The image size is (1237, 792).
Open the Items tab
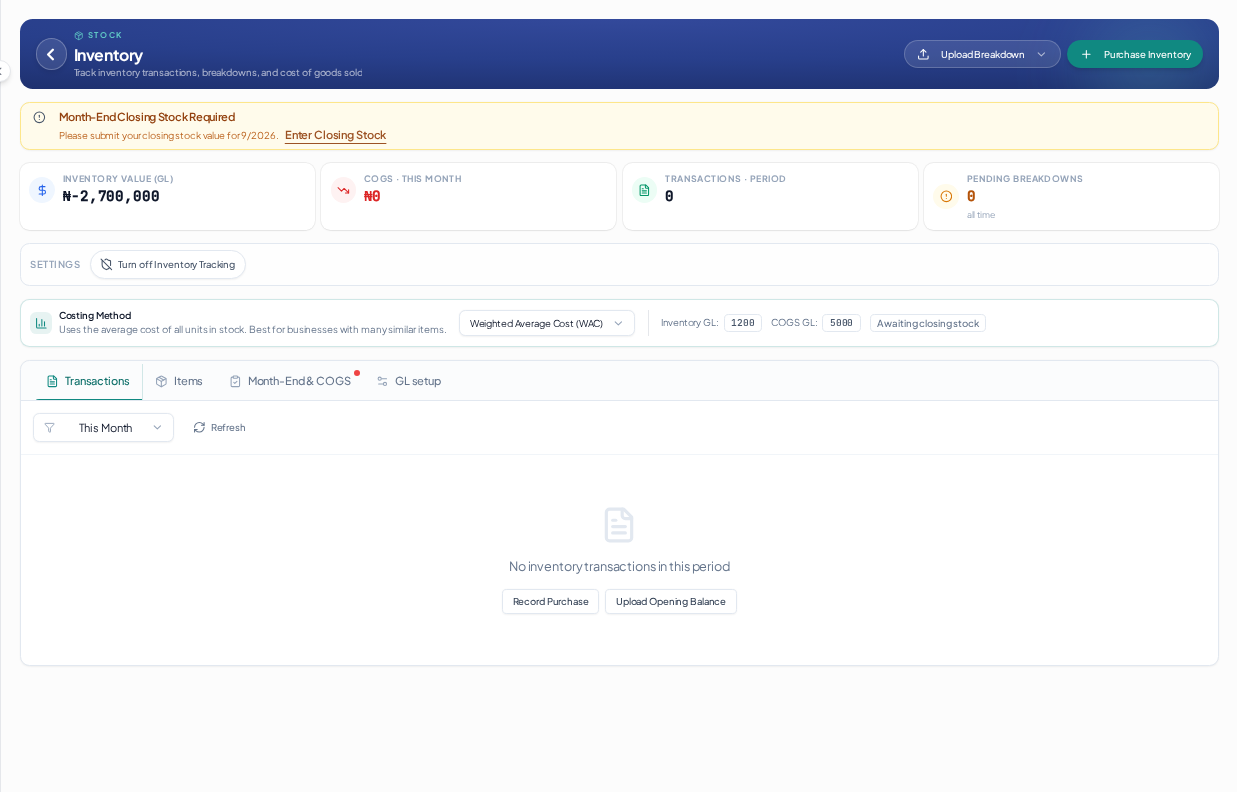pyautogui.click(x=179, y=381)
